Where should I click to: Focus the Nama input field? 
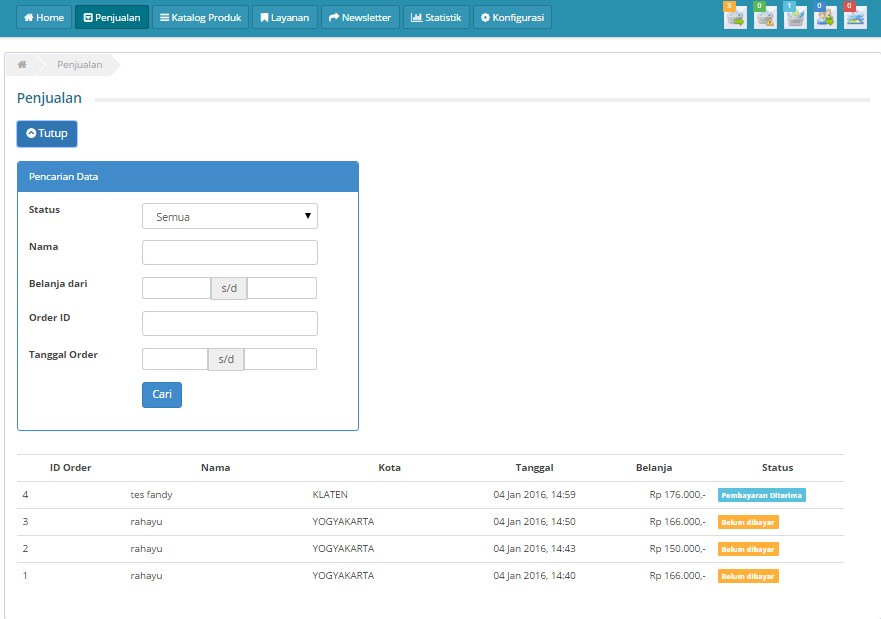coord(230,252)
